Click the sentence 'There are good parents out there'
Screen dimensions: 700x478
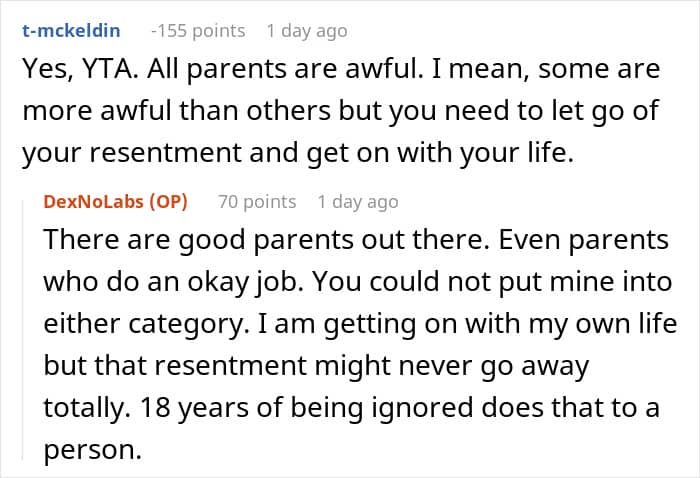267,240
